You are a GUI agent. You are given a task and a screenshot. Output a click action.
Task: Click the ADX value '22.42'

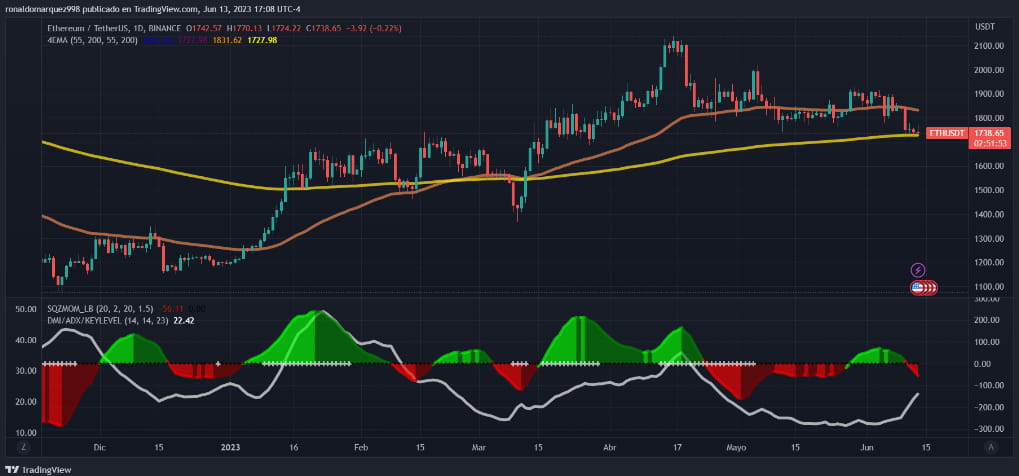tap(185, 321)
